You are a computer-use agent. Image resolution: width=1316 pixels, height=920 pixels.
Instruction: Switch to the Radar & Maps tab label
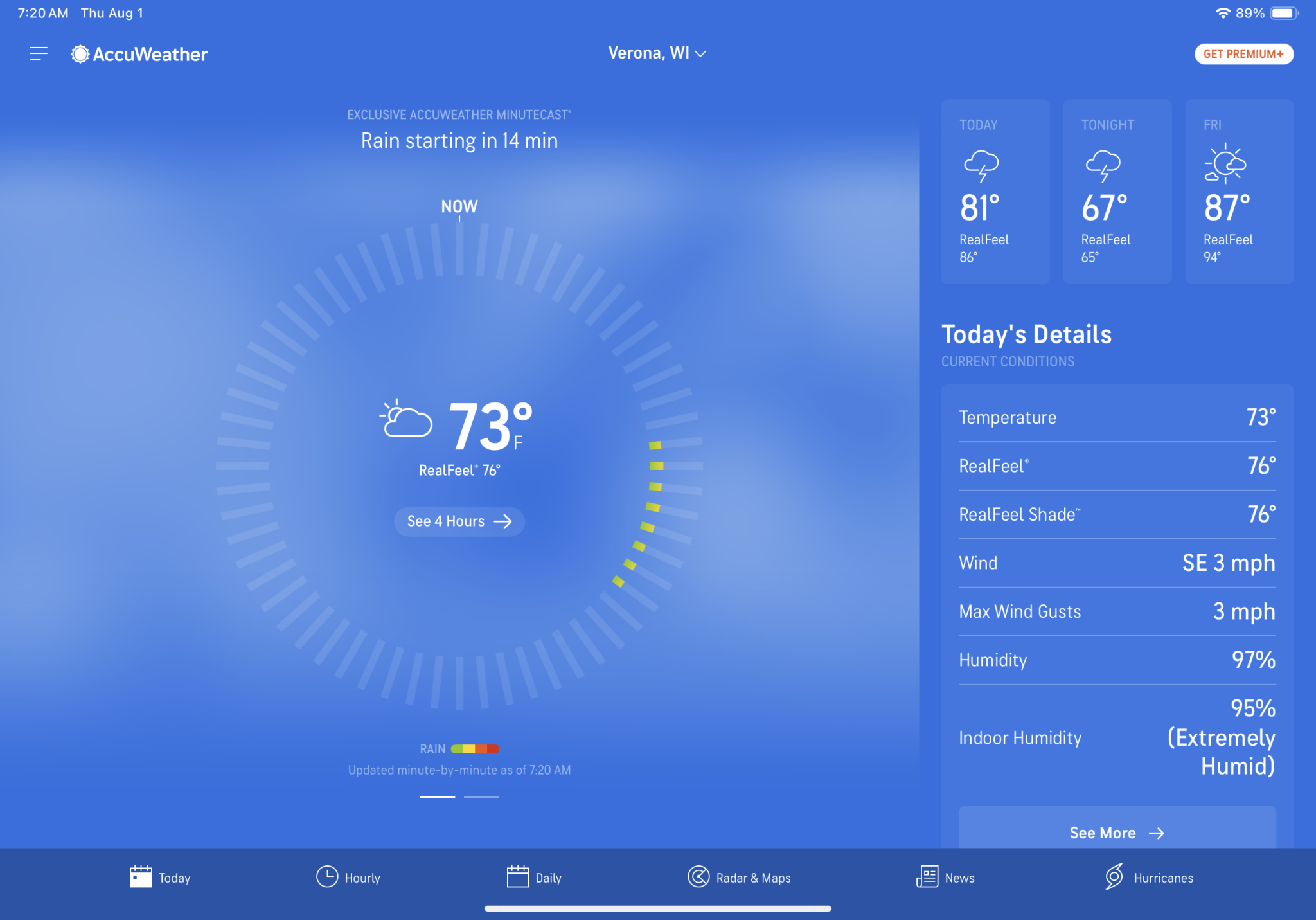753,878
